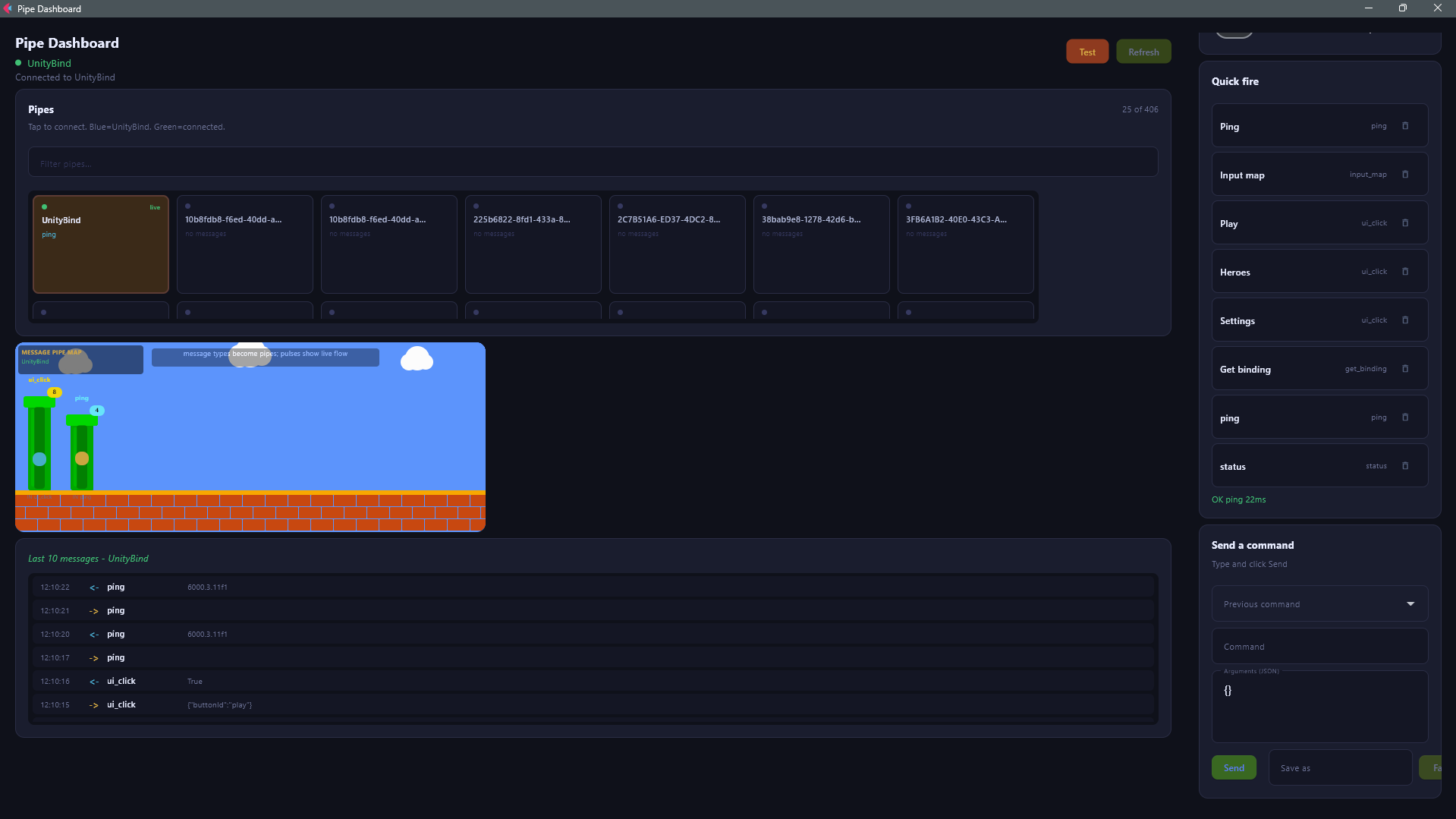This screenshot has height=819, width=1456.
Task: Click the green ping pipe in the map
Action: click(82, 452)
